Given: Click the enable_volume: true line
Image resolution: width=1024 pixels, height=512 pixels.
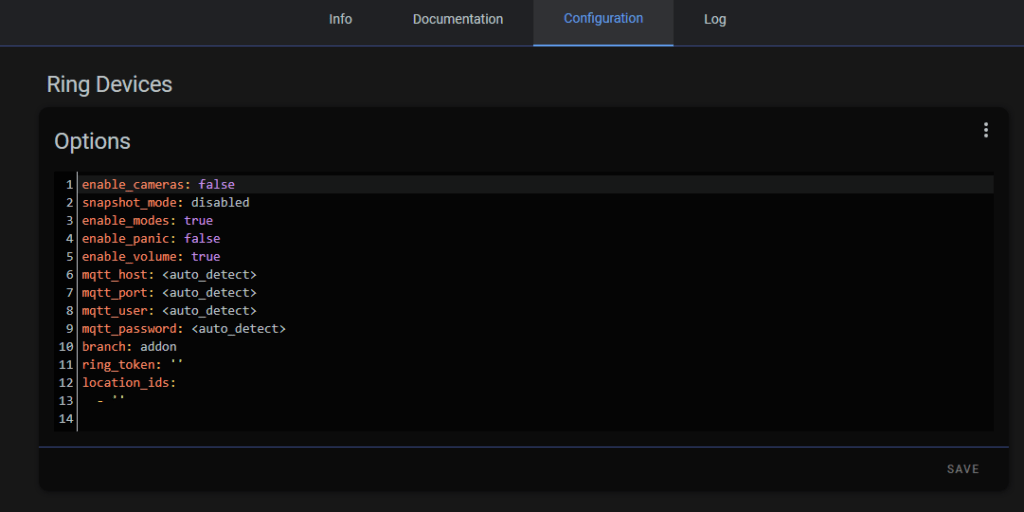Looking at the screenshot, I should click(x=151, y=257).
